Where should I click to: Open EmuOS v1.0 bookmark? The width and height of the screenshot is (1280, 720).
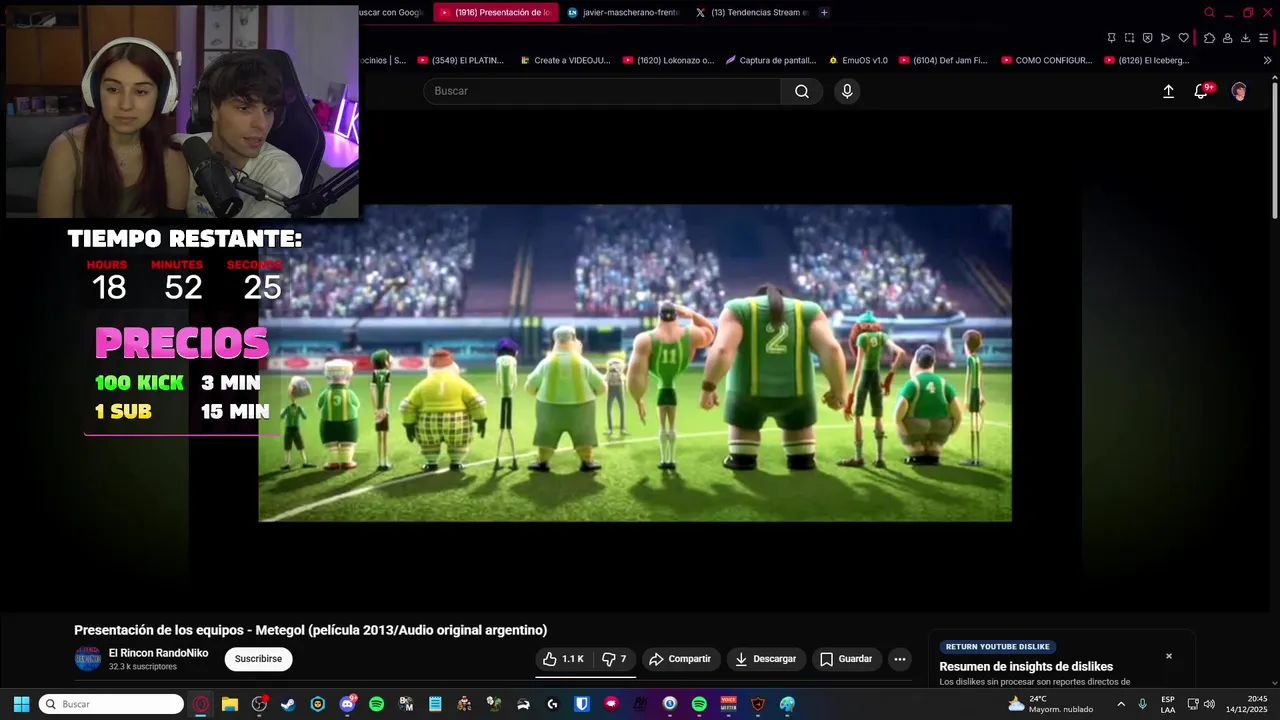pos(859,60)
